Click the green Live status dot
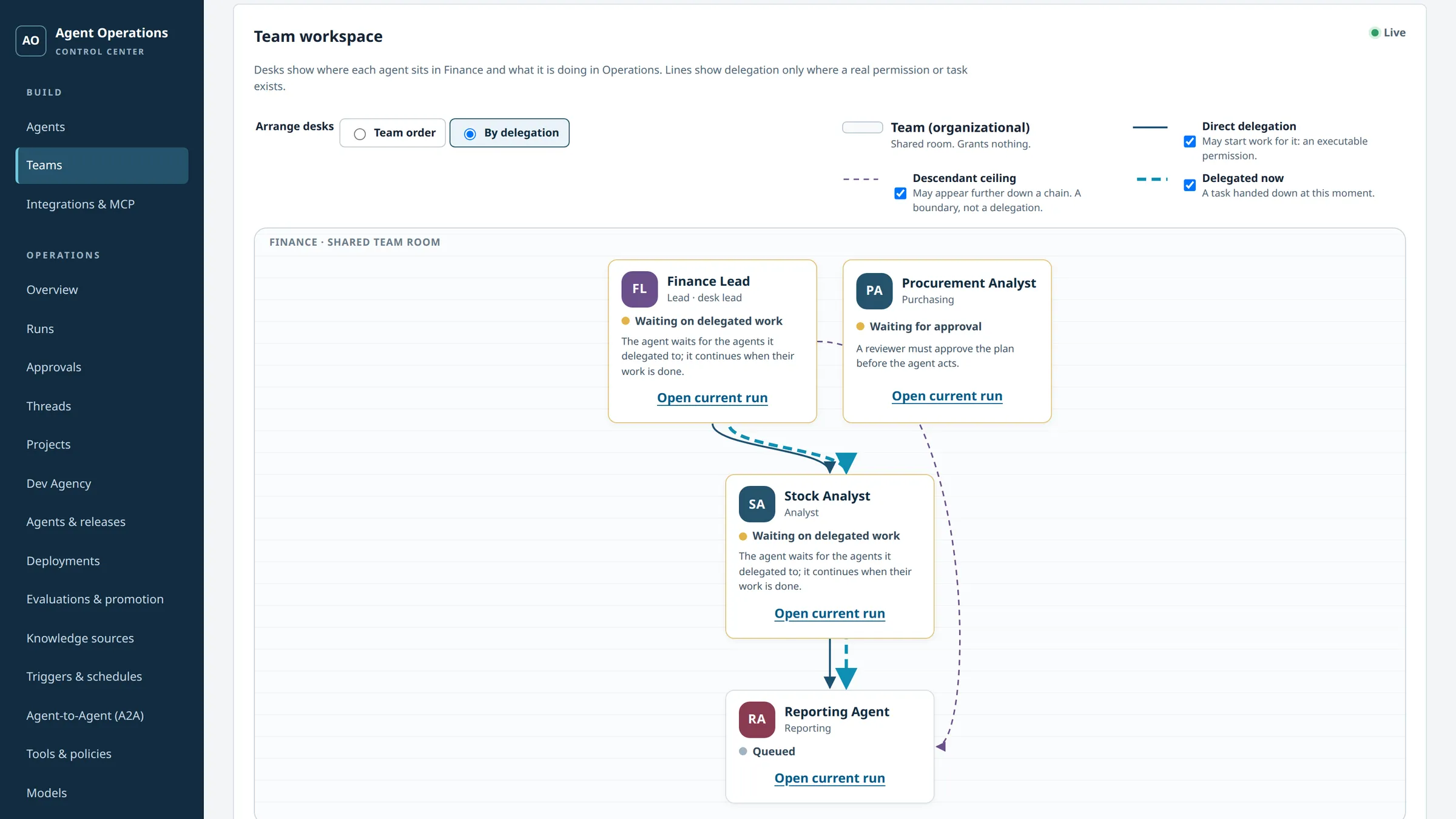The height and width of the screenshot is (819, 1456). click(1375, 33)
